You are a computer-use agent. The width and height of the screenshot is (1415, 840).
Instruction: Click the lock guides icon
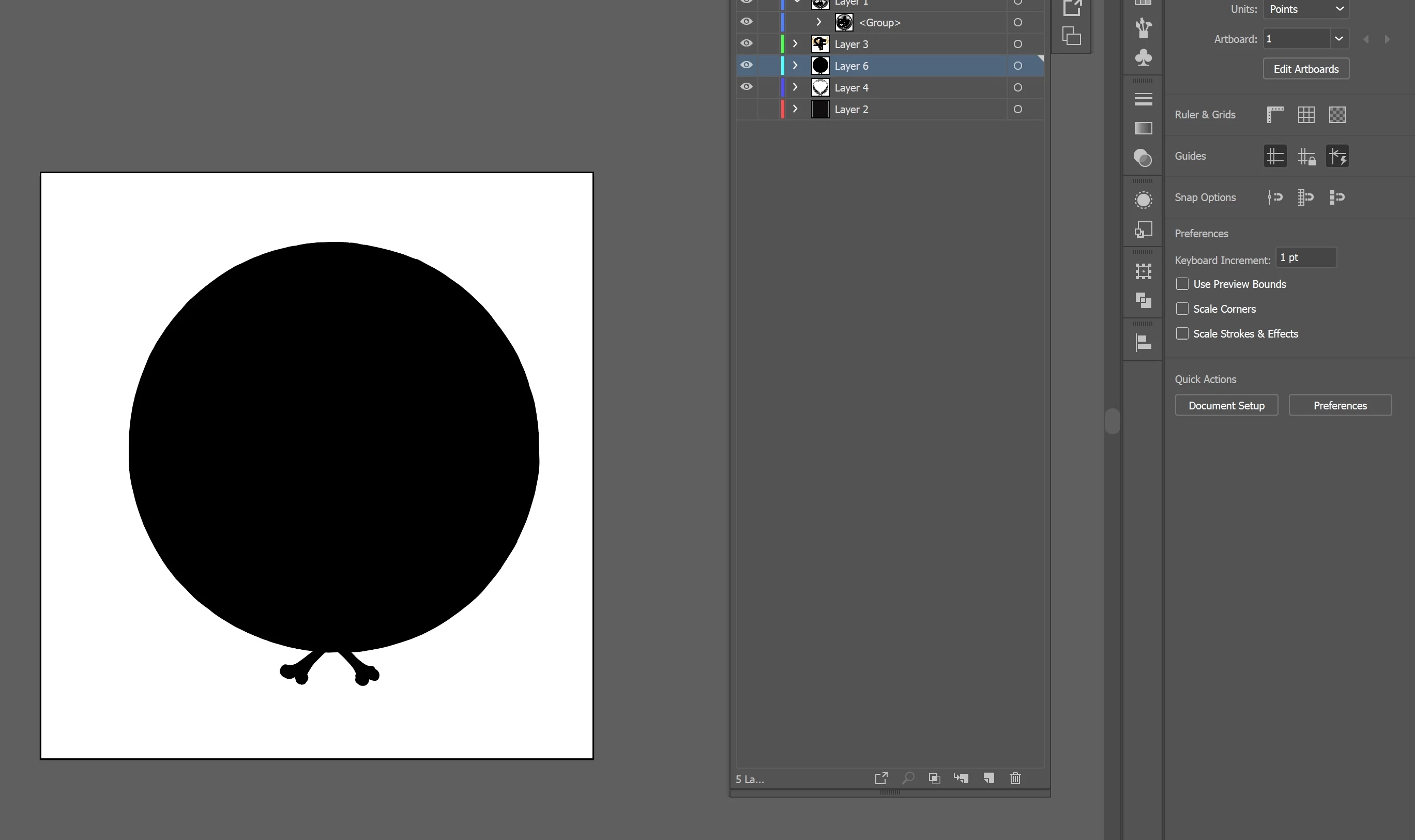point(1306,156)
